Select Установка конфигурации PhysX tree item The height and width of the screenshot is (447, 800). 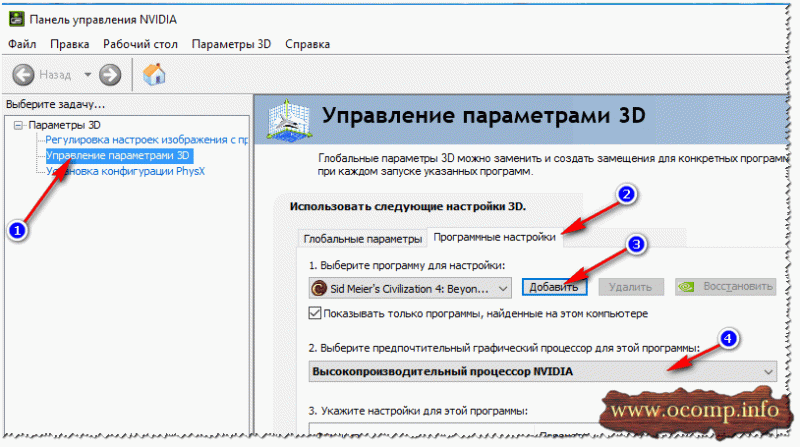[x=126, y=171]
